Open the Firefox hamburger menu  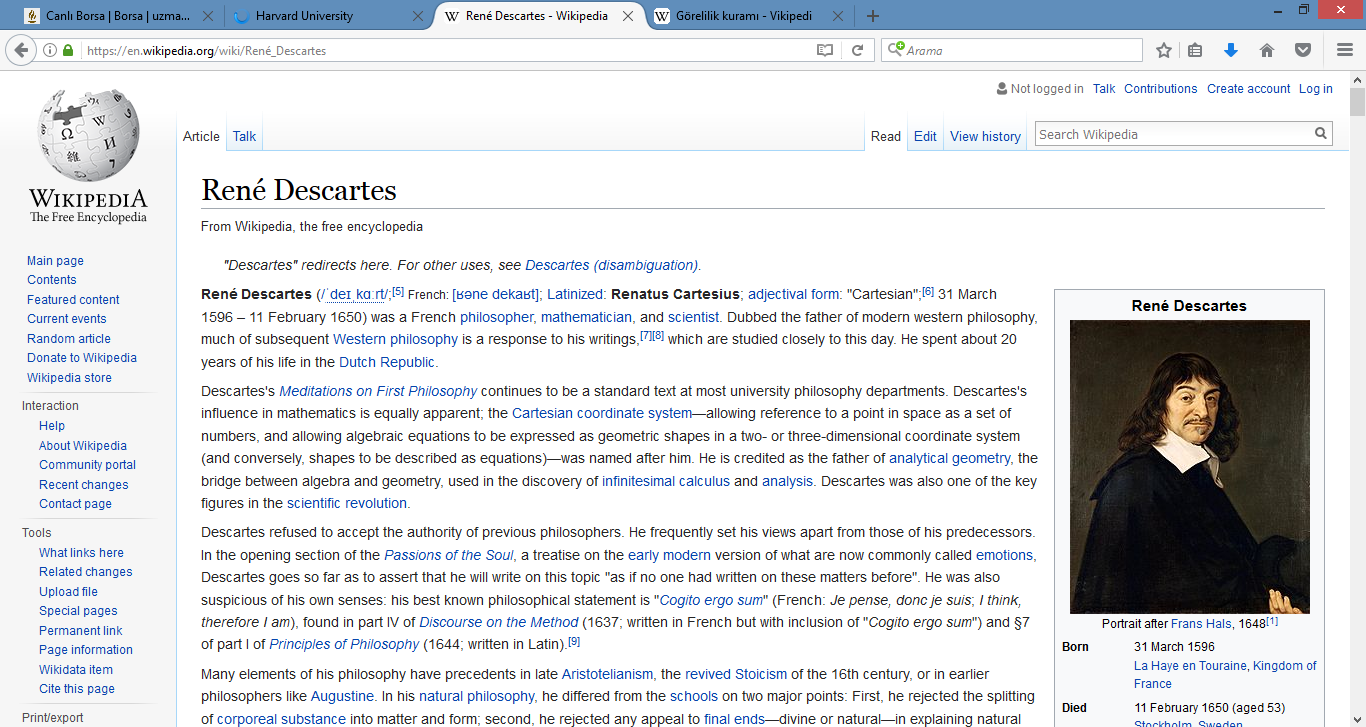click(1345, 50)
